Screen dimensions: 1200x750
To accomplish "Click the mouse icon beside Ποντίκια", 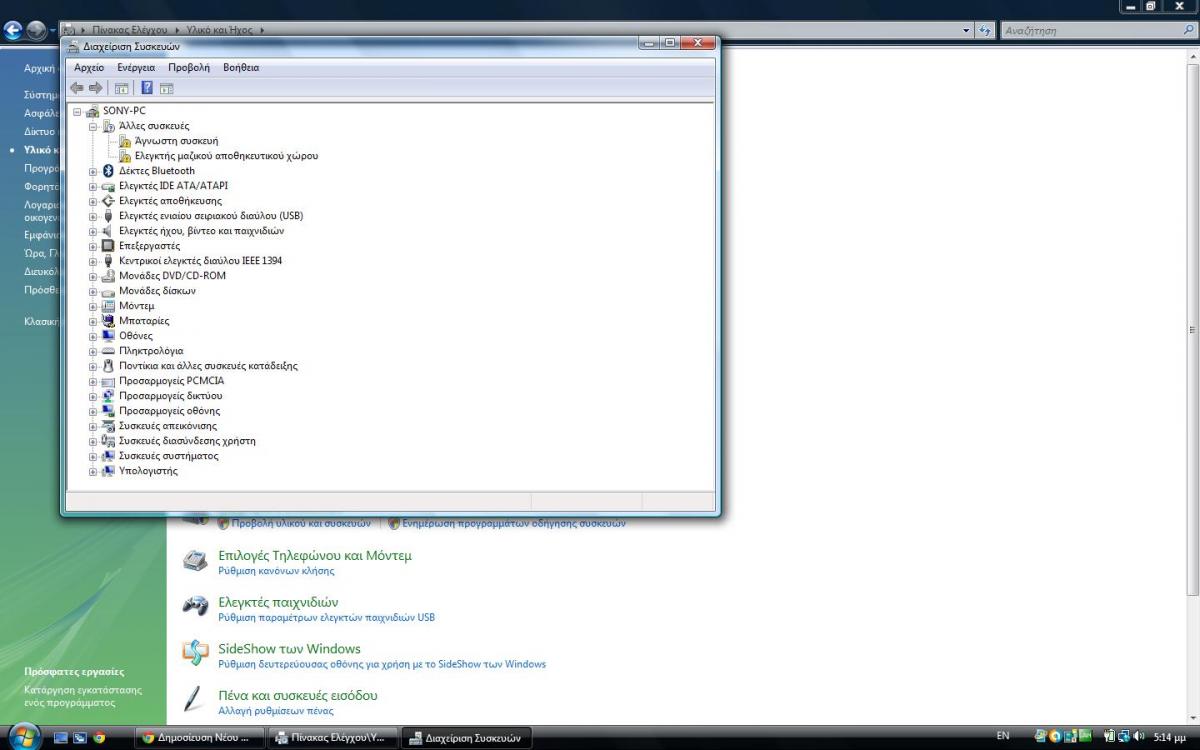I will (x=109, y=366).
